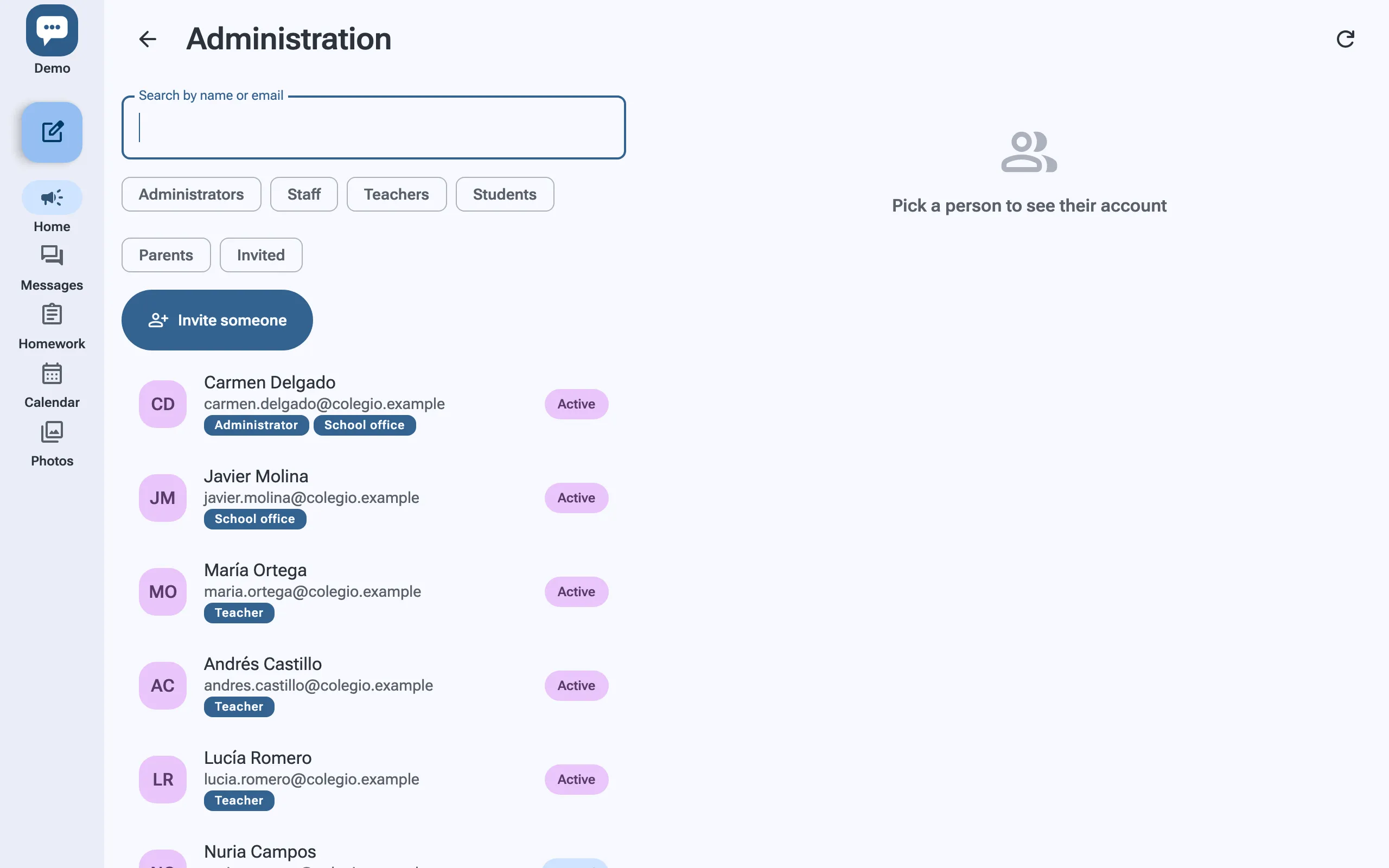Open Homework clipboard icon

point(52,314)
